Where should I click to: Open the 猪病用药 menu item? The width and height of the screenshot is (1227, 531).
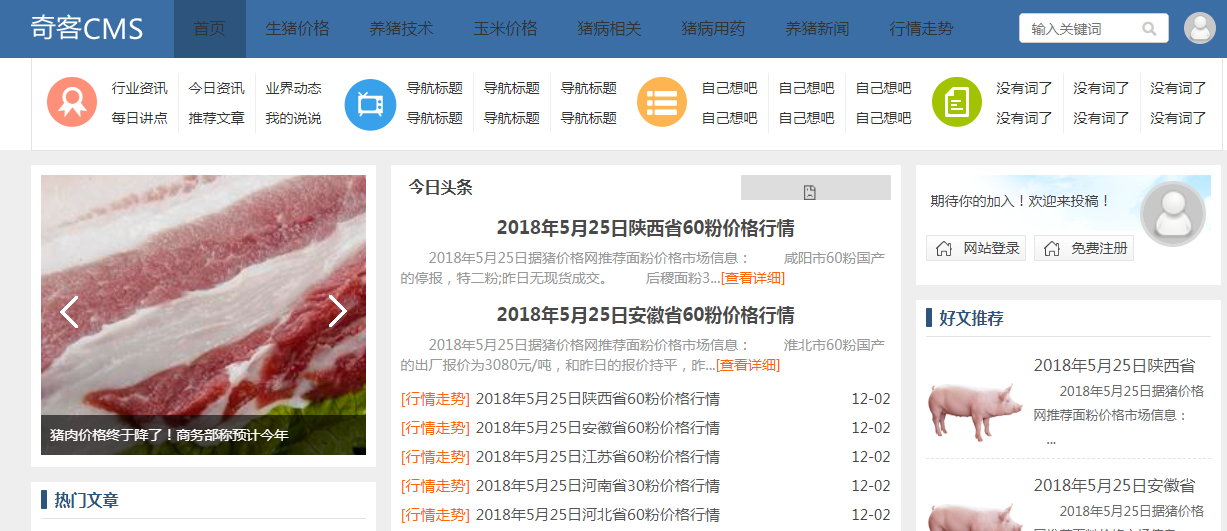713,29
